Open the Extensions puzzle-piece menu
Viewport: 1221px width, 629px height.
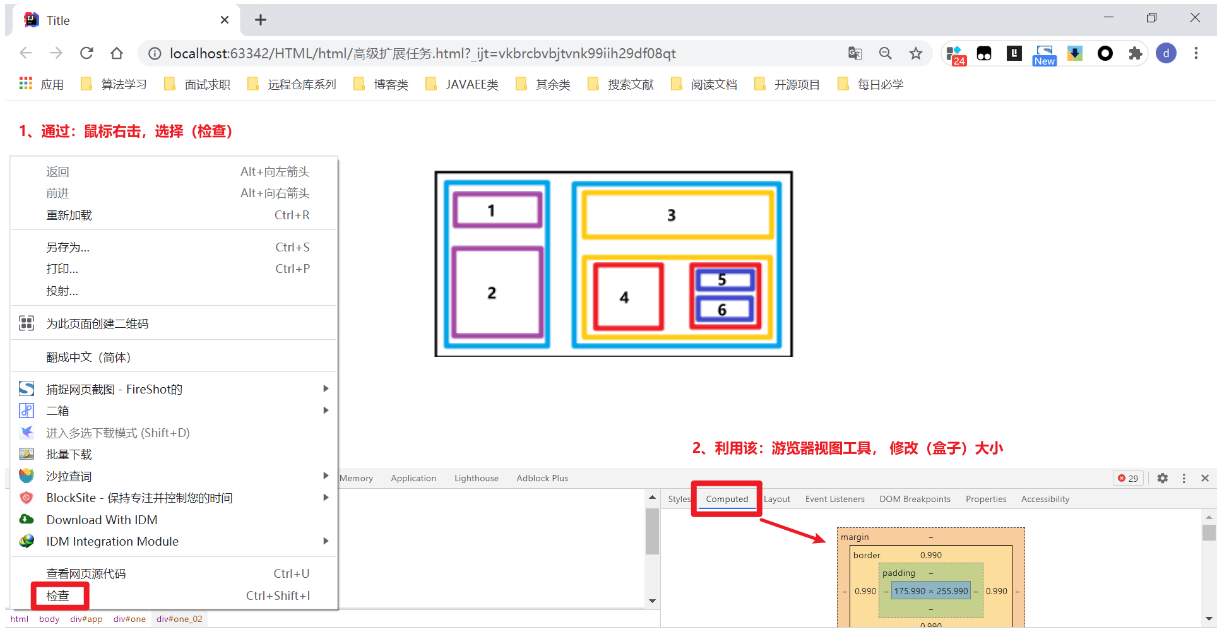pos(1135,53)
